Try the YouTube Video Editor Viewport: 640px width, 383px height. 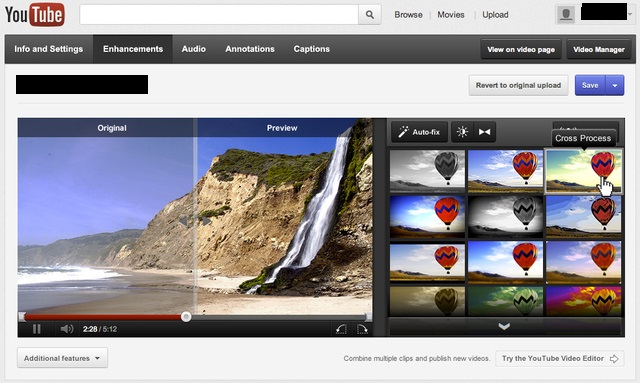(560, 359)
